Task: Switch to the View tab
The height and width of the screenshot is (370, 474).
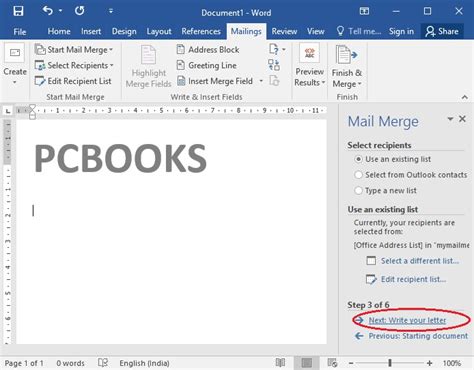Action: tap(316, 31)
